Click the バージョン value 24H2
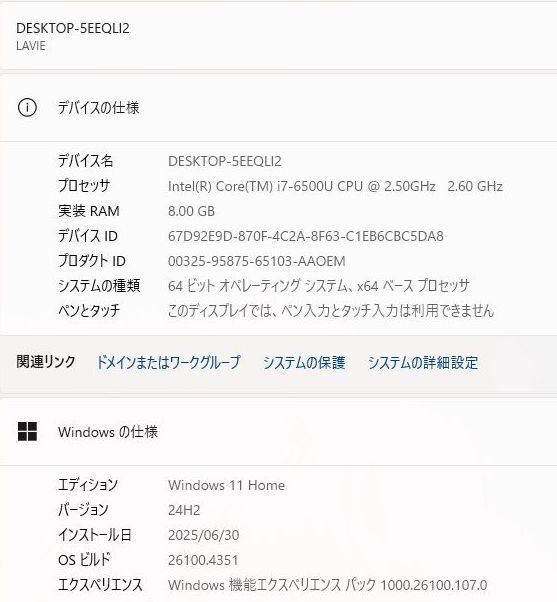 (x=184, y=510)
